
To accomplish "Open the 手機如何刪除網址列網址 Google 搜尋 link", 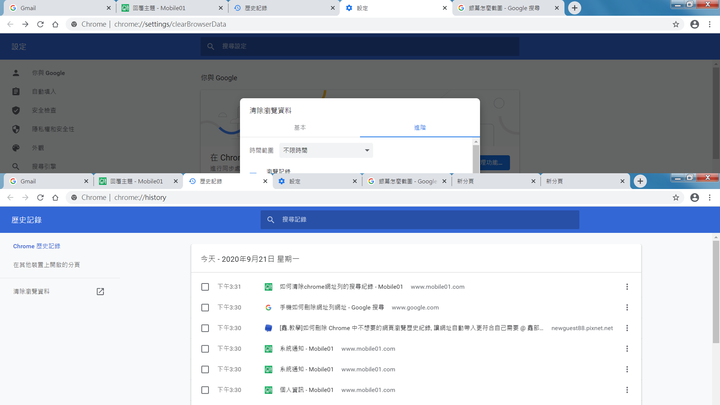I will tap(332, 307).
